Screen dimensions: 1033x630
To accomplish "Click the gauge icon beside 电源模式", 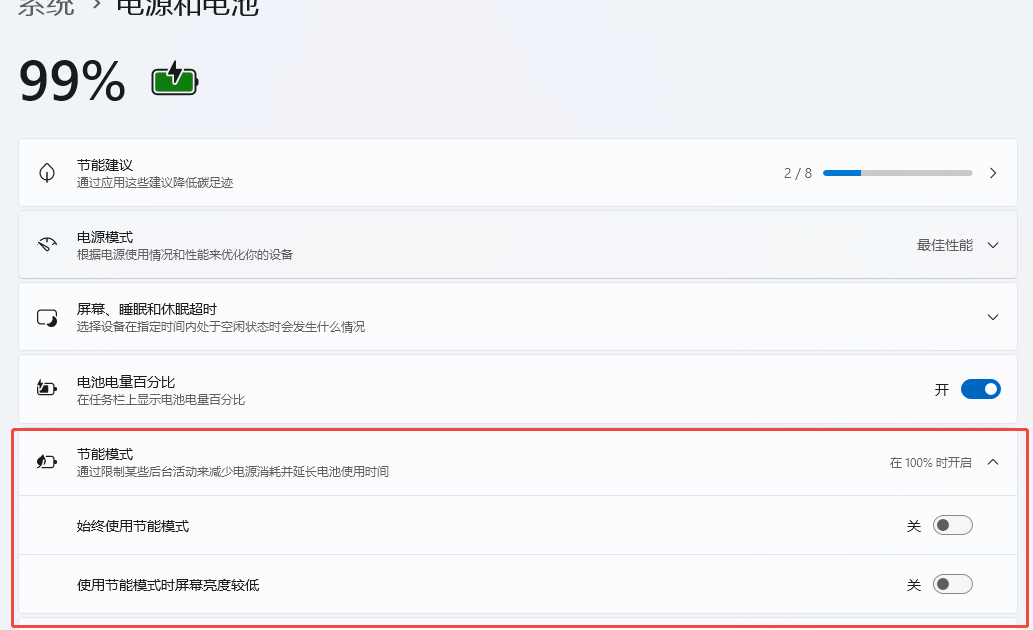I will [47, 244].
